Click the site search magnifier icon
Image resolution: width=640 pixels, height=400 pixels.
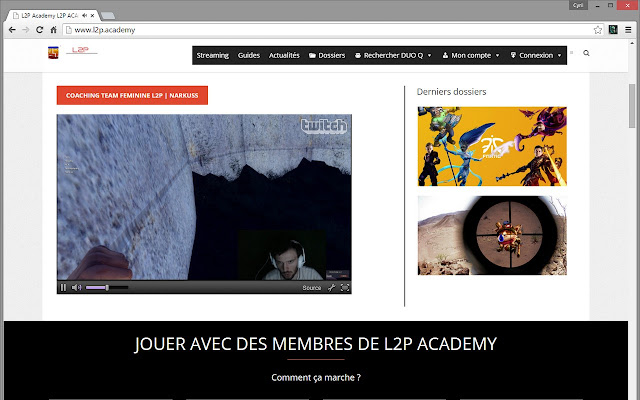coord(586,53)
